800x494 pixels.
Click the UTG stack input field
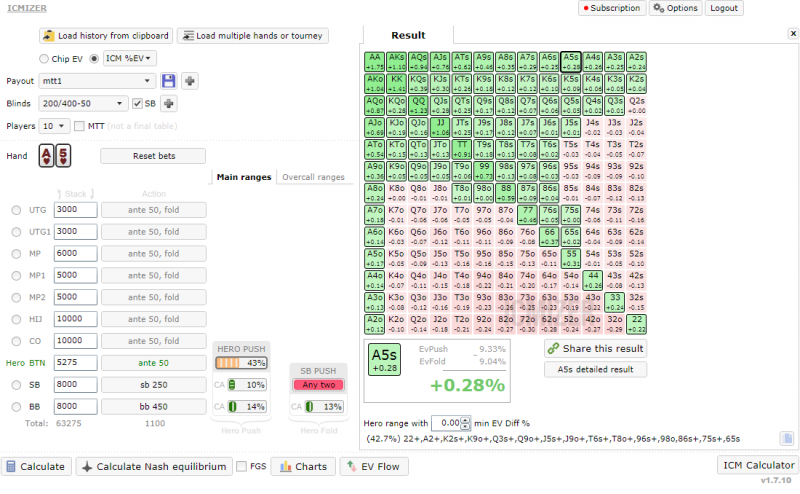[x=75, y=209]
